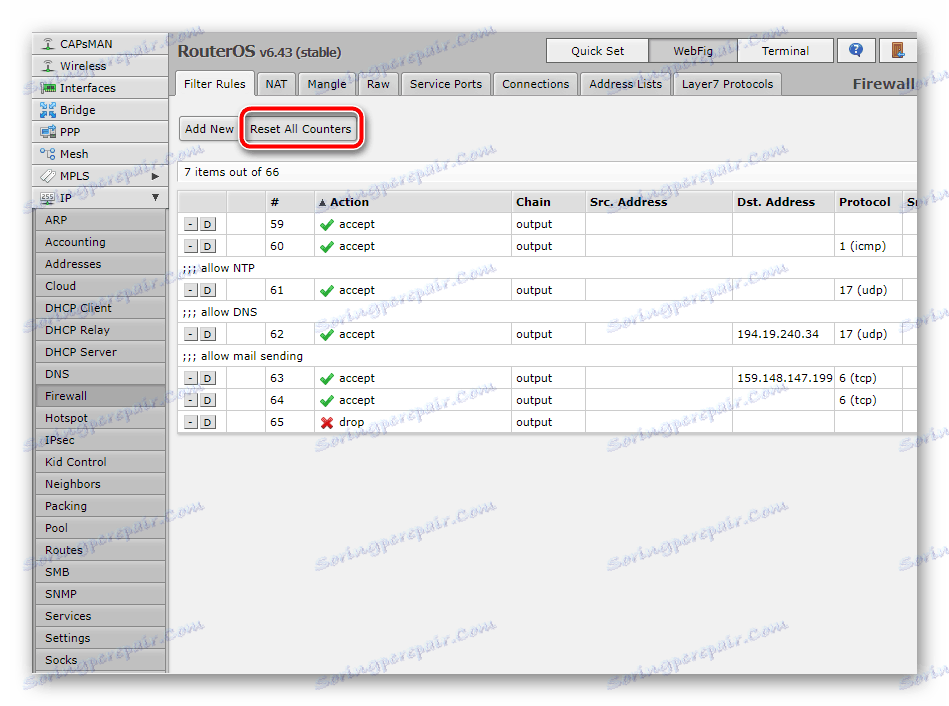Disable rule 64 with D button

coord(207,400)
